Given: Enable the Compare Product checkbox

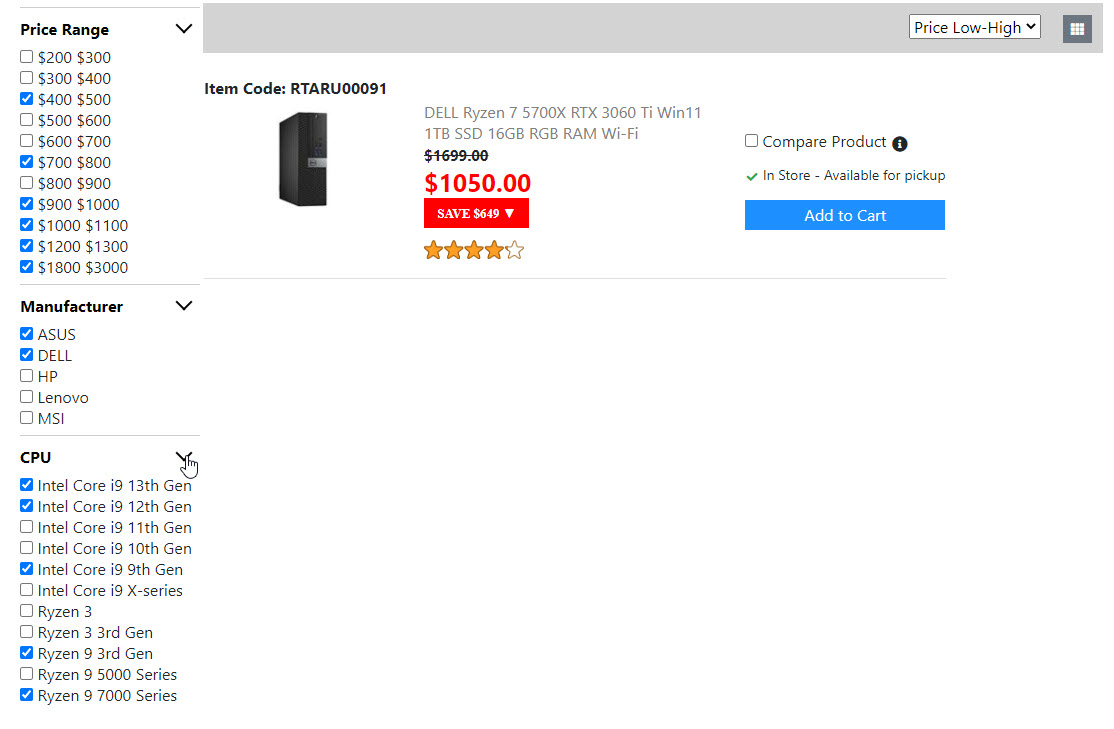Looking at the screenshot, I should pos(752,141).
